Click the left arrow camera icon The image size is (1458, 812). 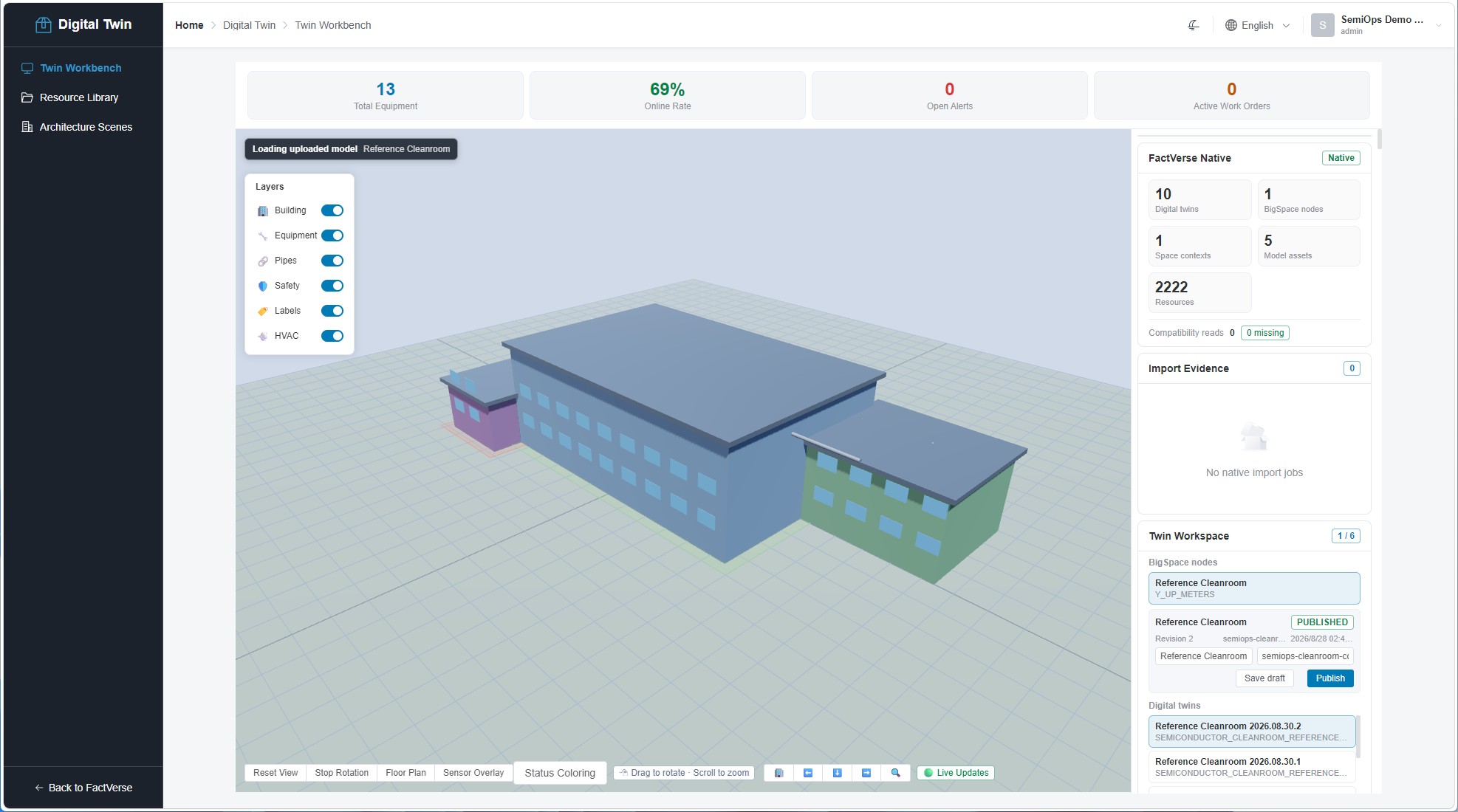(808, 773)
